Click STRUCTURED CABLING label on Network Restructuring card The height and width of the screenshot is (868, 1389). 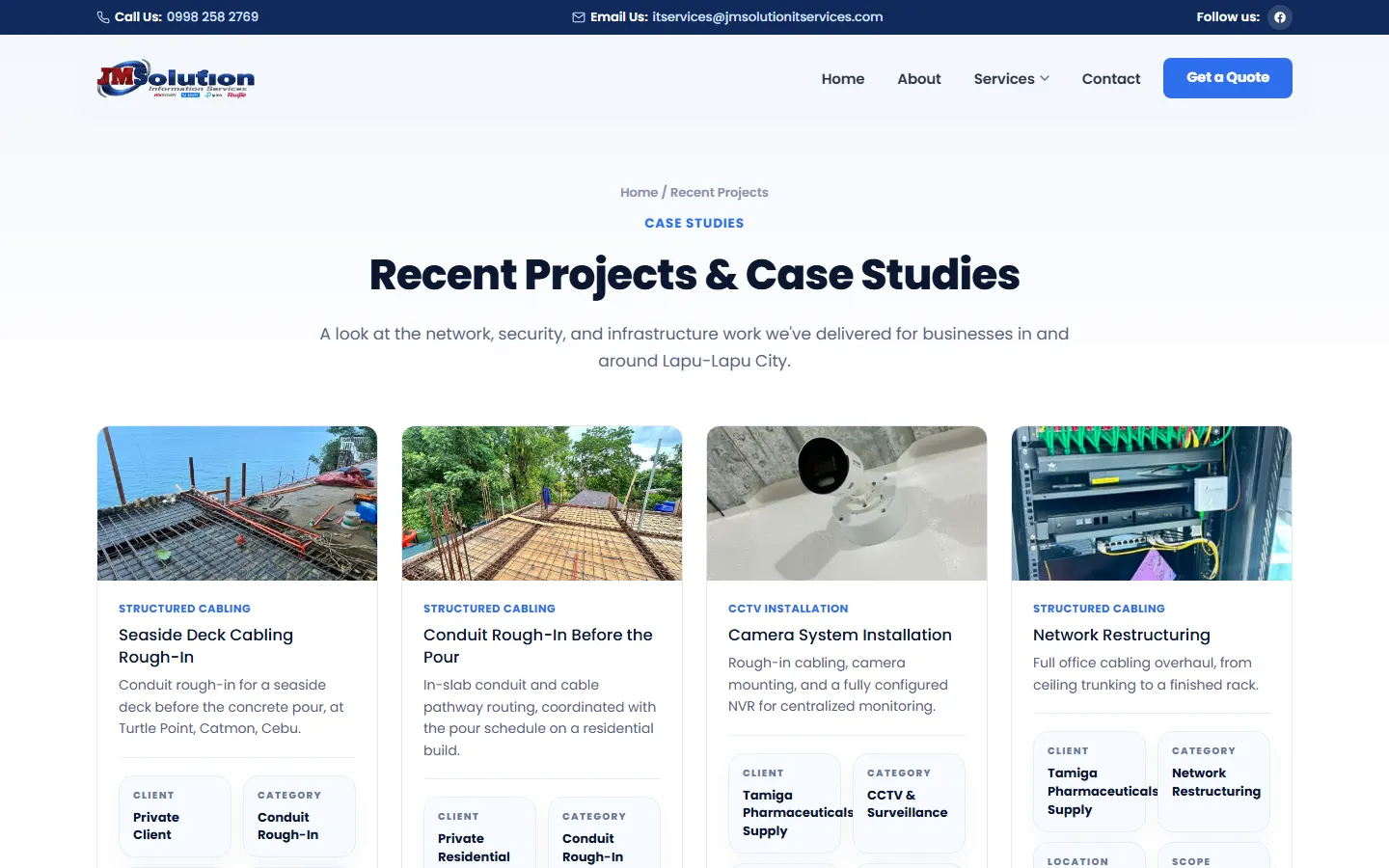(1099, 609)
